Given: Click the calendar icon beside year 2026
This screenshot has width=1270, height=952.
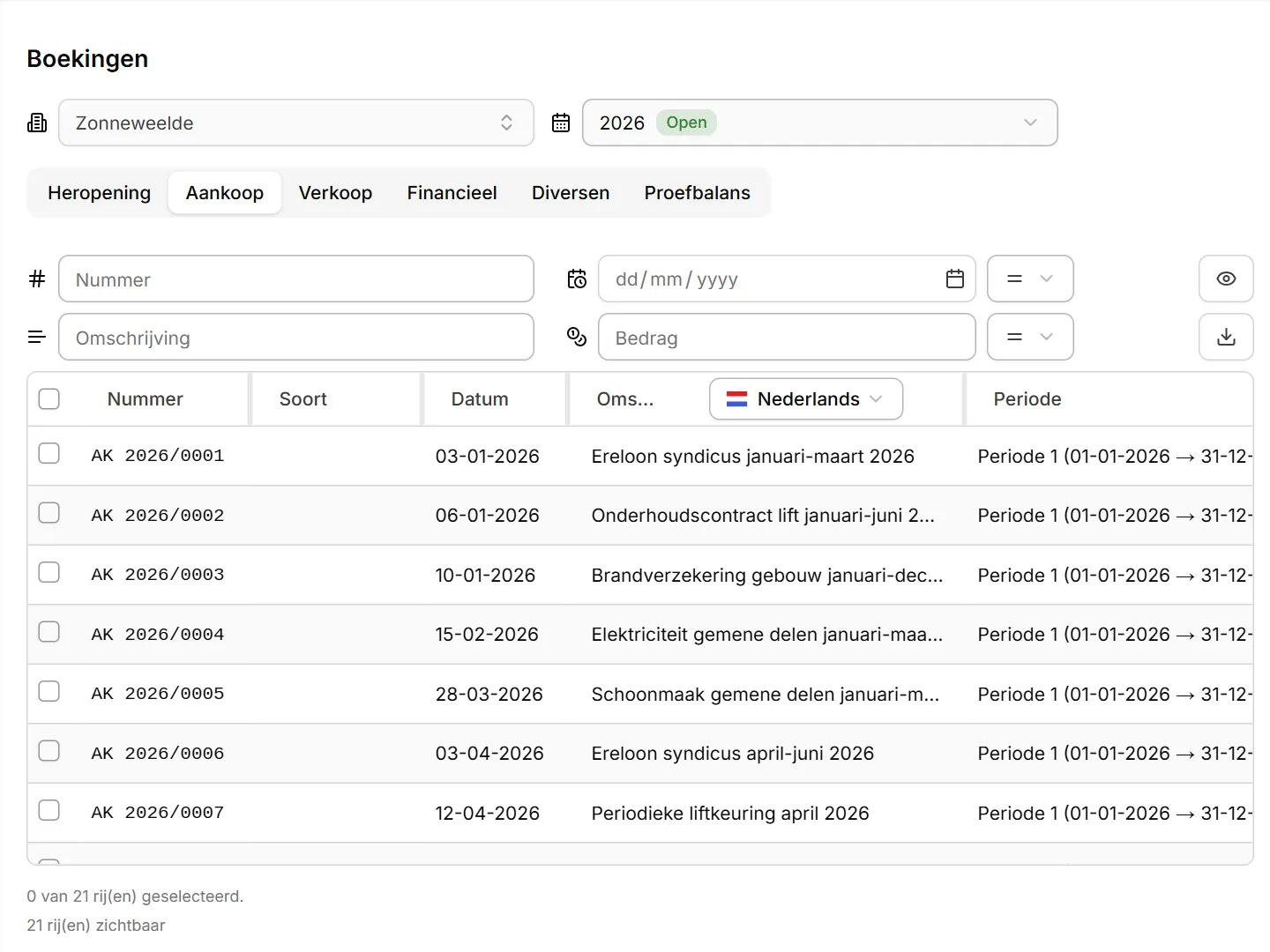Looking at the screenshot, I should click(x=561, y=123).
